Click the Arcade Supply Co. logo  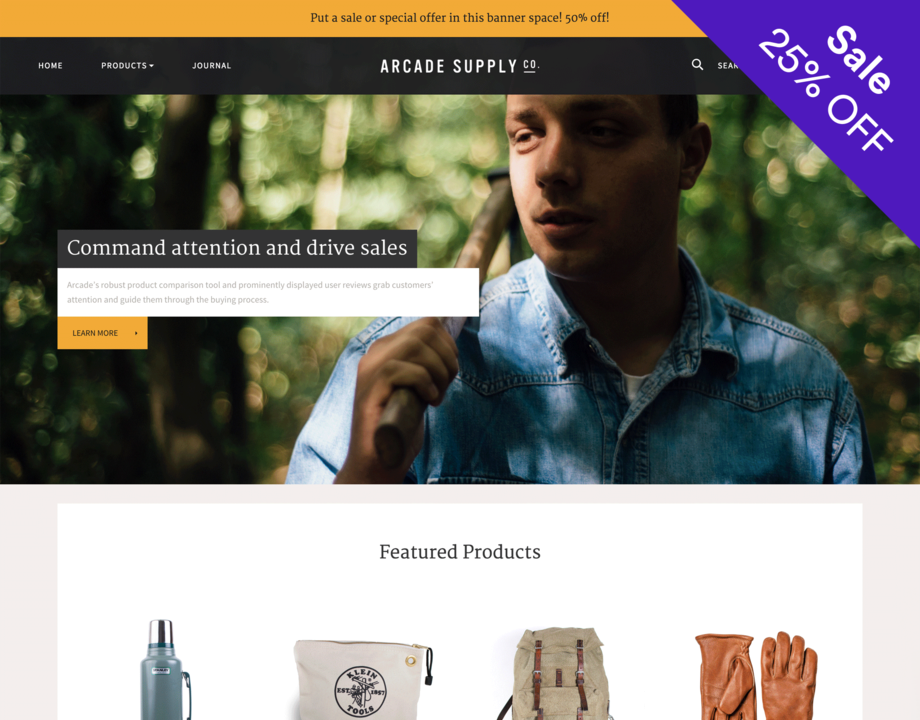[460, 66]
